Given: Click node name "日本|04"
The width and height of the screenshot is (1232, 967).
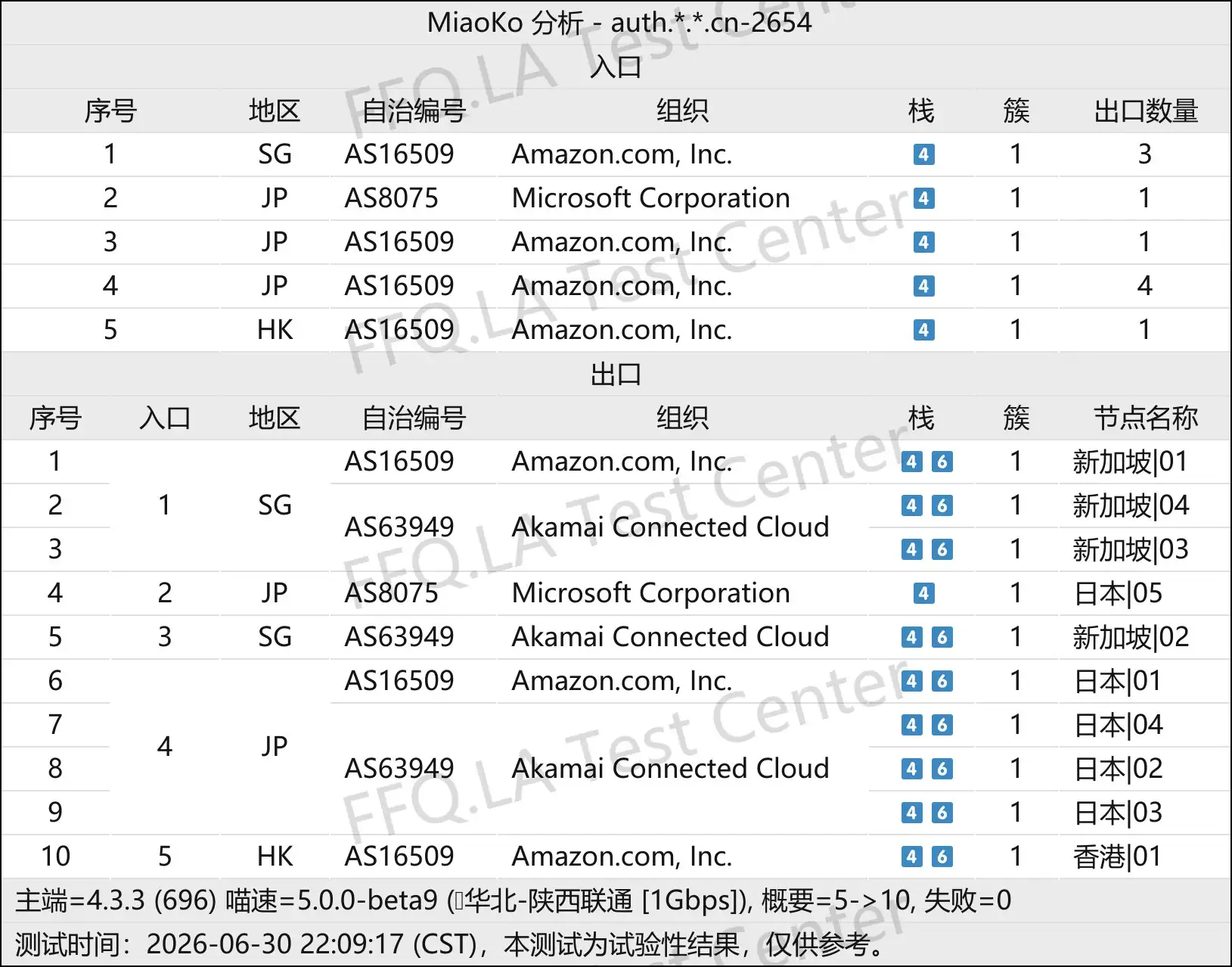Looking at the screenshot, I should click(x=1118, y=725).
